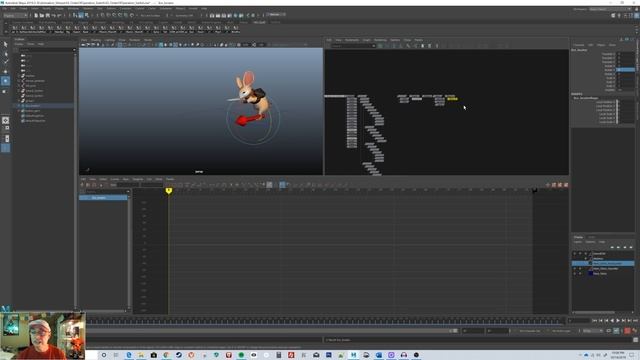The width and height of the screenshot is (640, 360).
Task: Open the viewport Lighting menu
Action: [110, 40]
